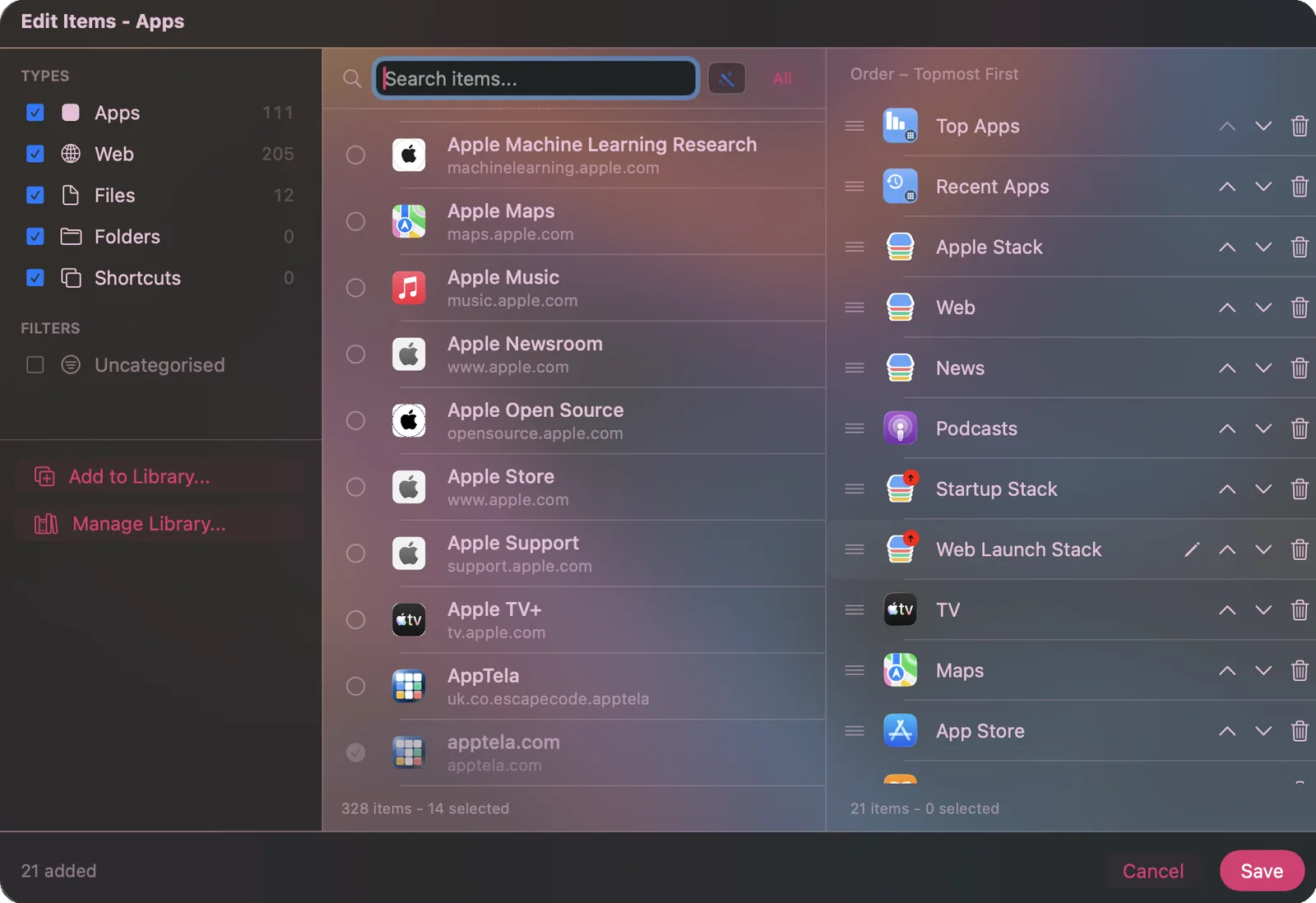Move Podcasts down with the chevron
This screenshot has height=903, width=1316.
pos(1263,428)
